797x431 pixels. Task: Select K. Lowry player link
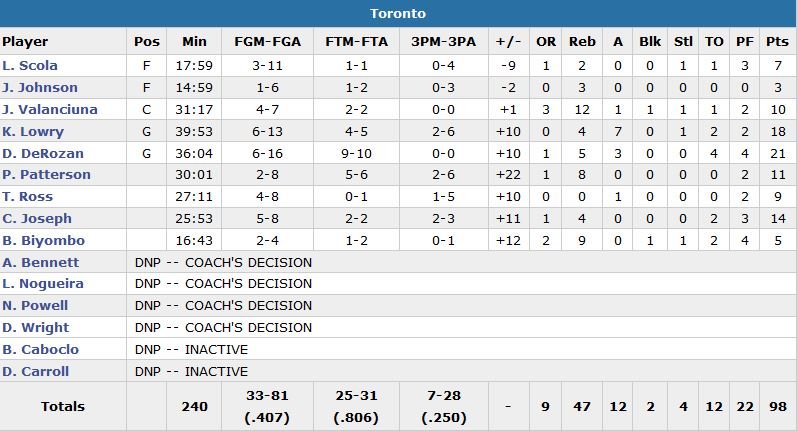33,131
